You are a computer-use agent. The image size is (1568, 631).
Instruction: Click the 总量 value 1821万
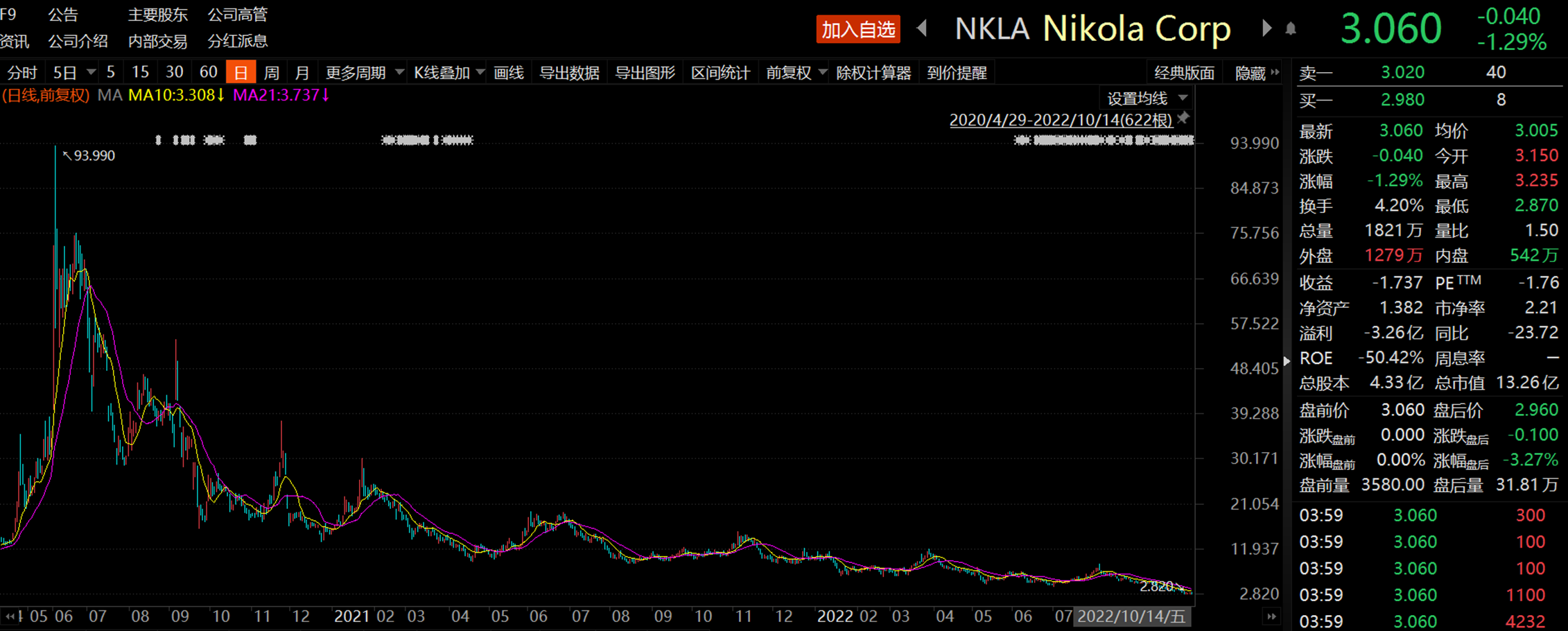[1393, 230]
